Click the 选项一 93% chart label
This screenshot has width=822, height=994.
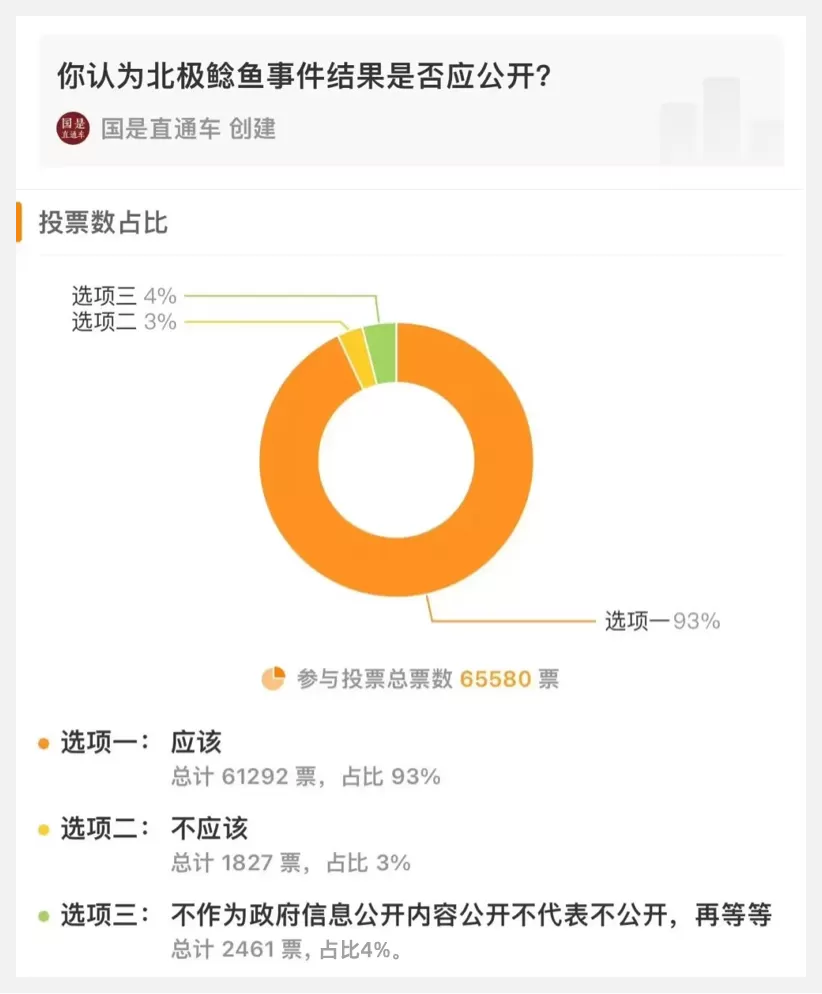pyautogui.click(x=662, y=621)
